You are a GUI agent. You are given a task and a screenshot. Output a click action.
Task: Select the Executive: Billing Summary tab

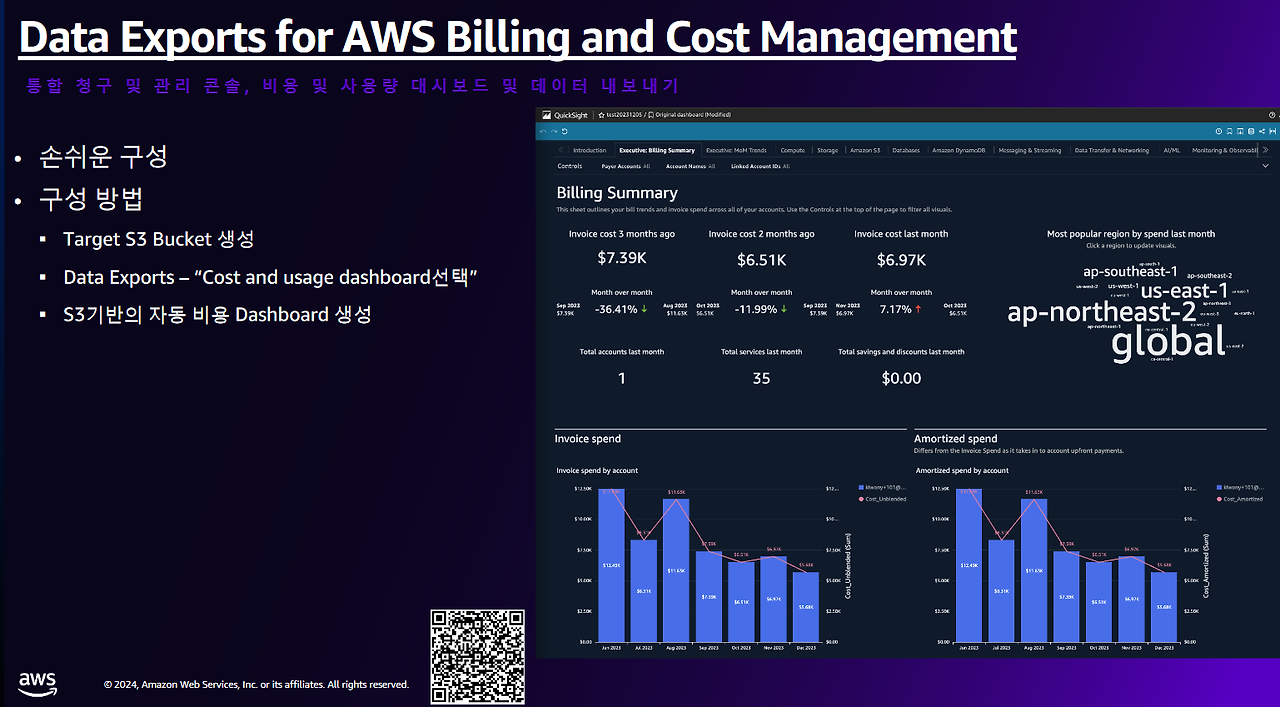tap(657, 150)
